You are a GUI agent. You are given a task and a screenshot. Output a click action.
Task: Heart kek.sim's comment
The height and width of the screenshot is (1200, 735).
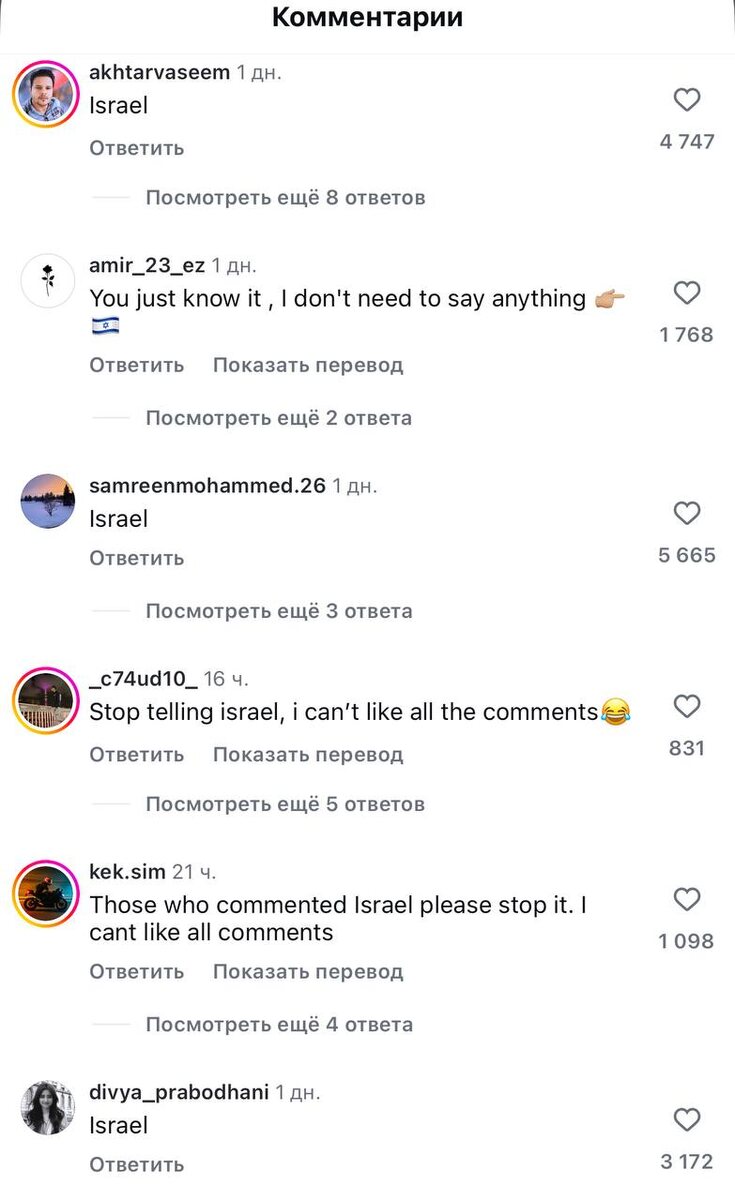[687, 899]
